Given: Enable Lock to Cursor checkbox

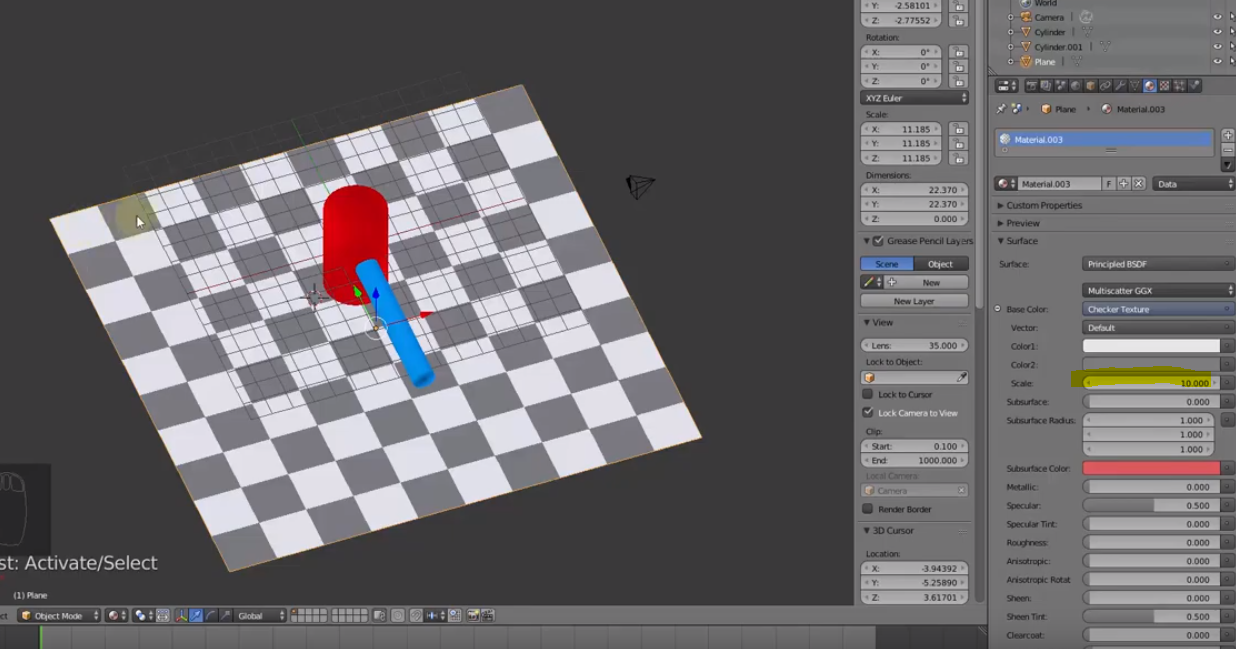Looking at the screenshot, I should pyautogui.click(x=868, y=394).
